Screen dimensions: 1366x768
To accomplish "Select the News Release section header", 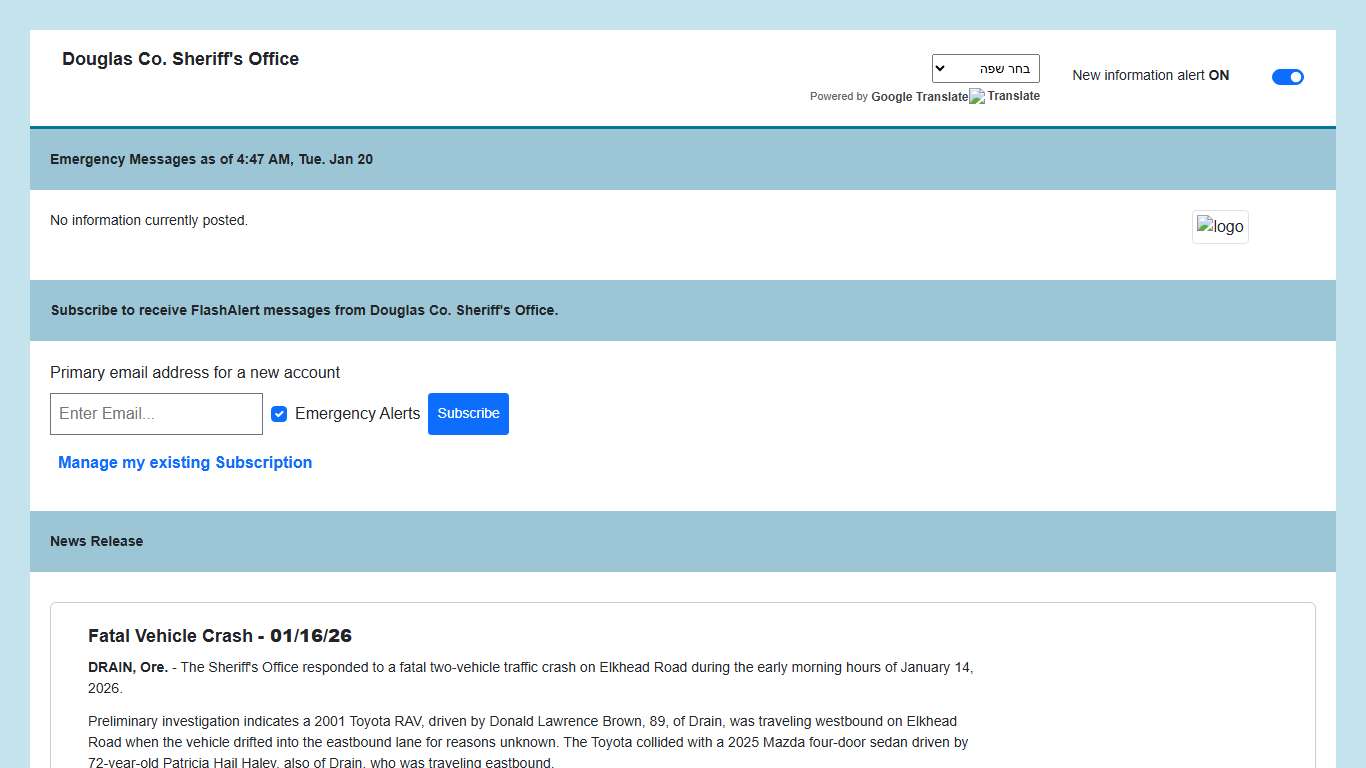I will 96,541.
